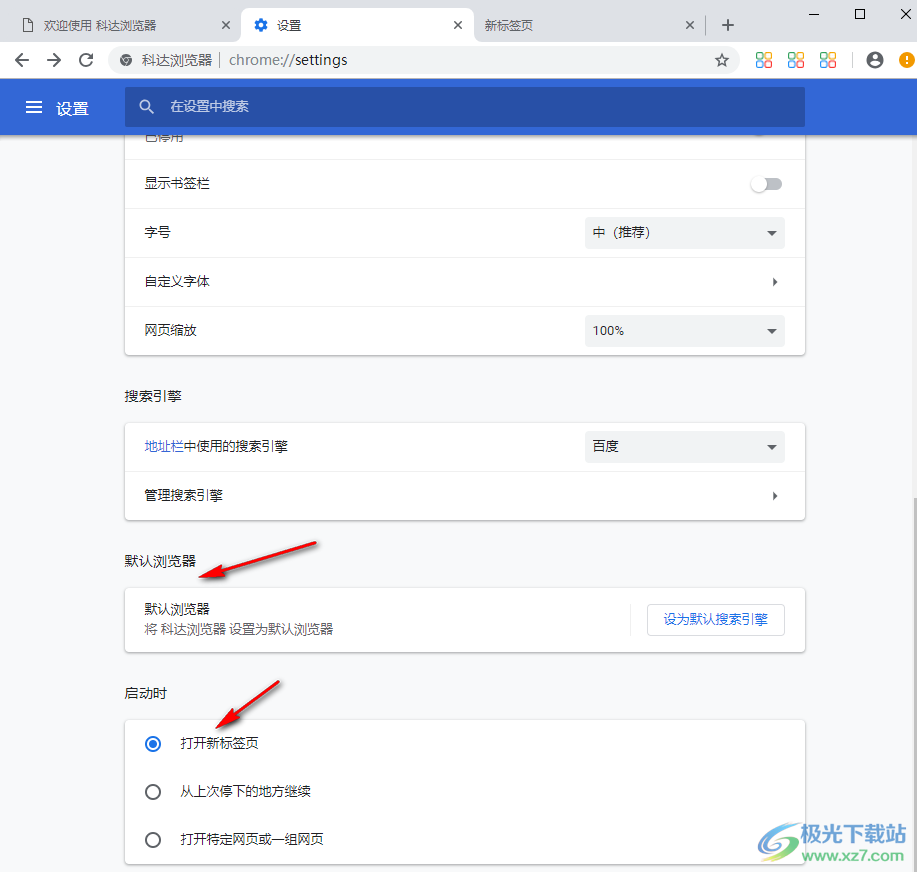Open the user profile avatar icon
The image size is (917, 872).
pyautogui.click(x=874, y=59)
